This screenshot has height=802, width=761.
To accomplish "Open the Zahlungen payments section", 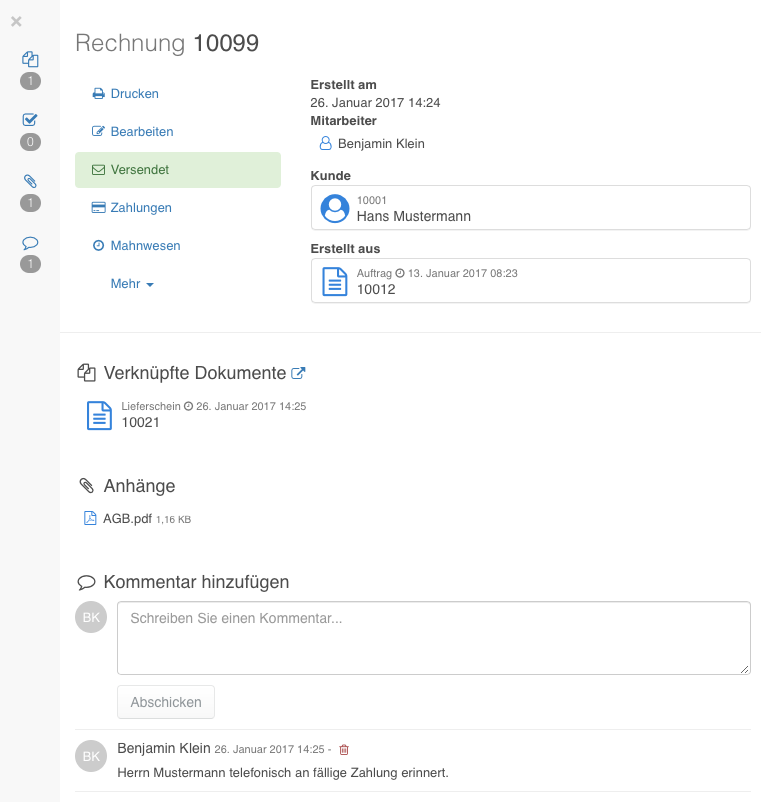I will pyautogui.click(x=131, y=208).
